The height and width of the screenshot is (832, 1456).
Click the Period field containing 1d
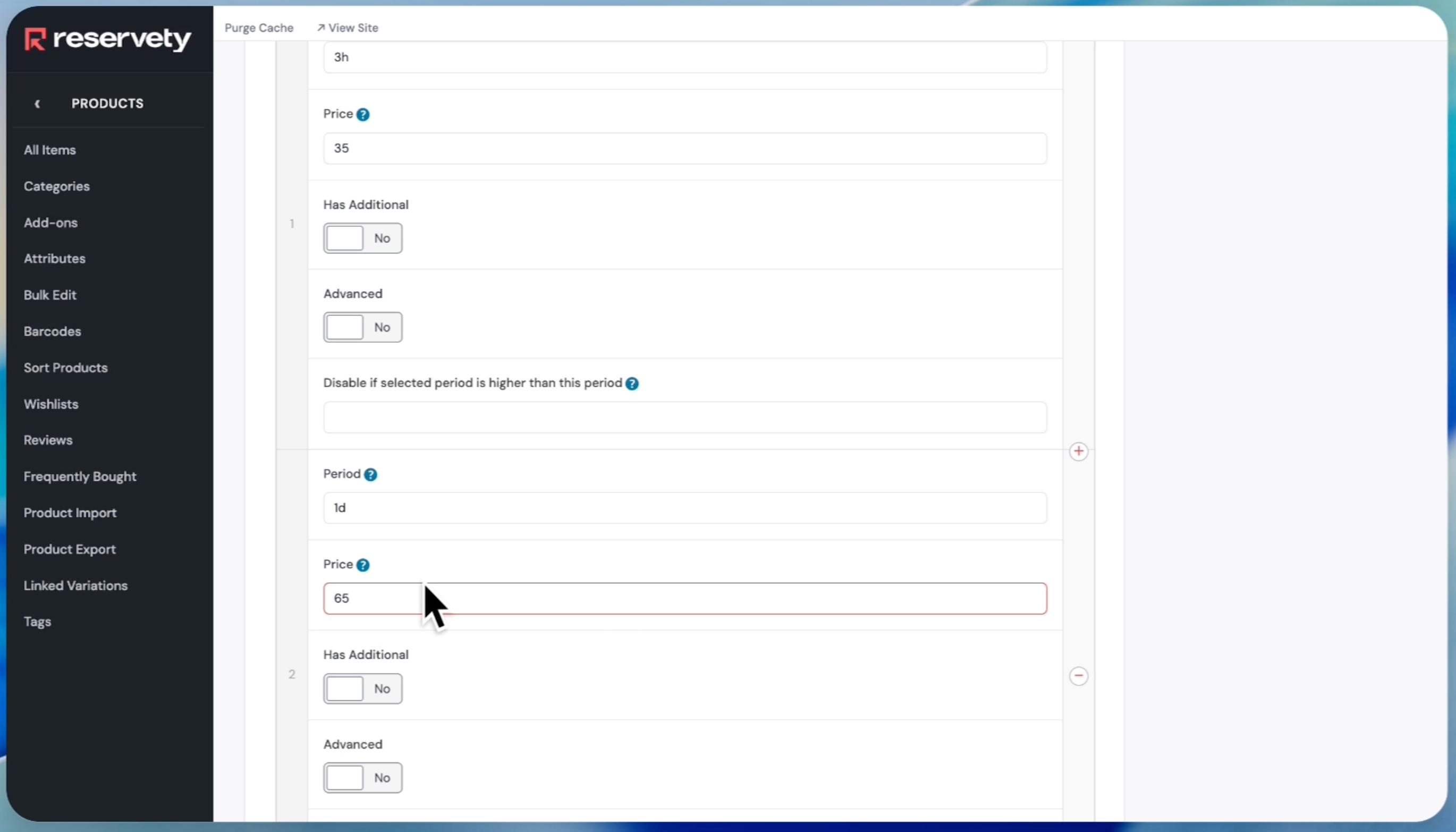684,508
